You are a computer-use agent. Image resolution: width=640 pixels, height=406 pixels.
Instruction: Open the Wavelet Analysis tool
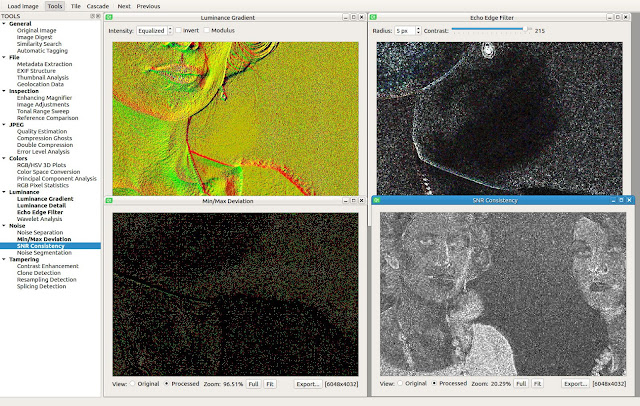tap(39, 219)
